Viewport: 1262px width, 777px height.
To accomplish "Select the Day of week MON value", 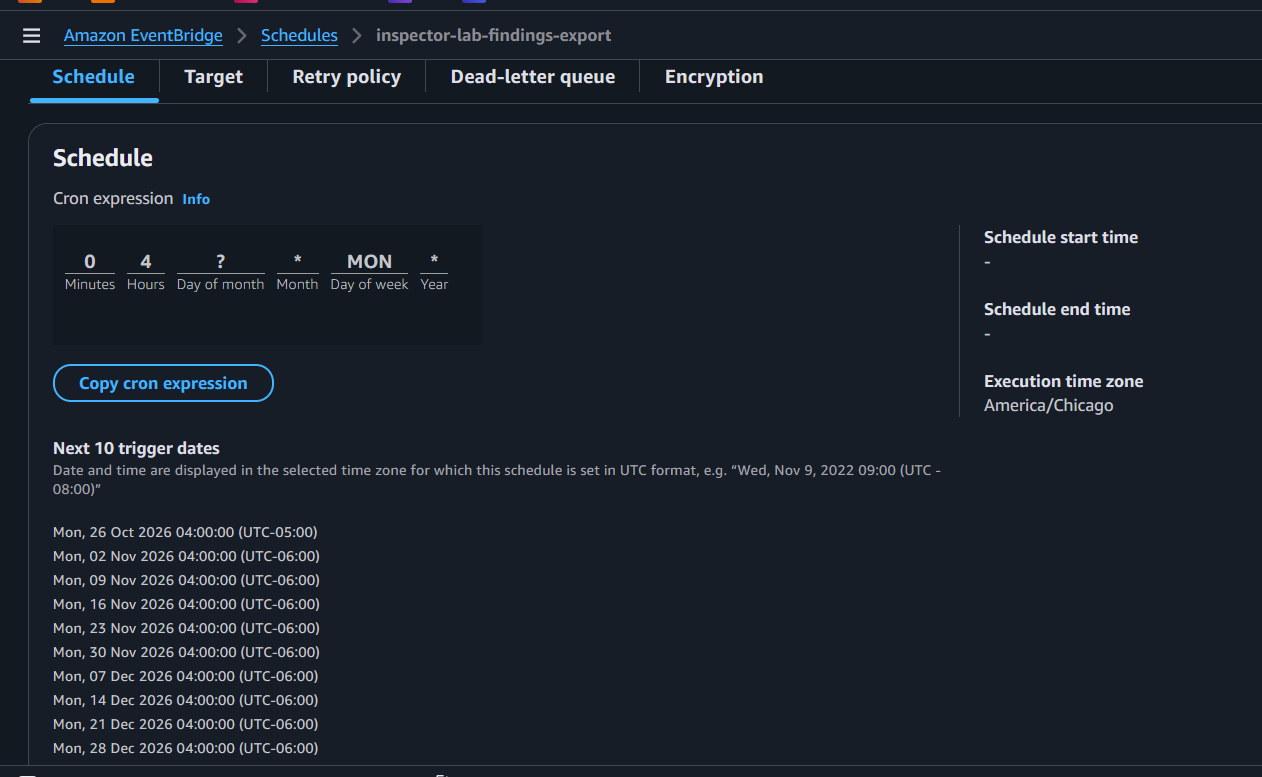I will coord(369,262).
